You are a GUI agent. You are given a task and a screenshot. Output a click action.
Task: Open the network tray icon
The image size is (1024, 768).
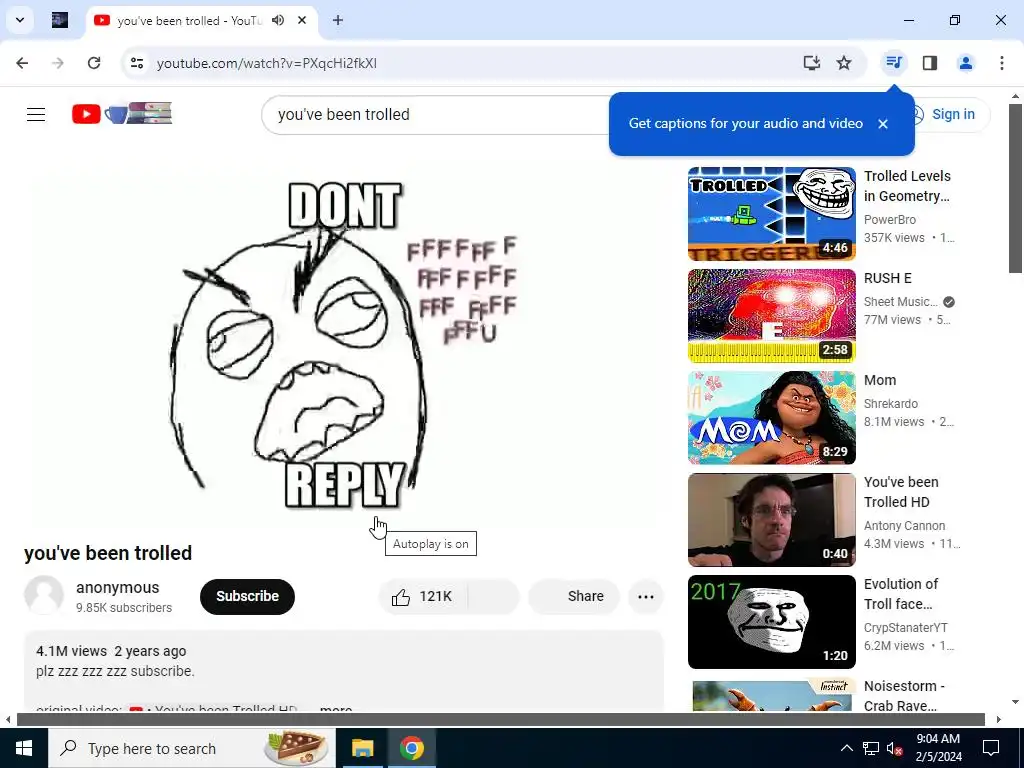coord(871,748)
